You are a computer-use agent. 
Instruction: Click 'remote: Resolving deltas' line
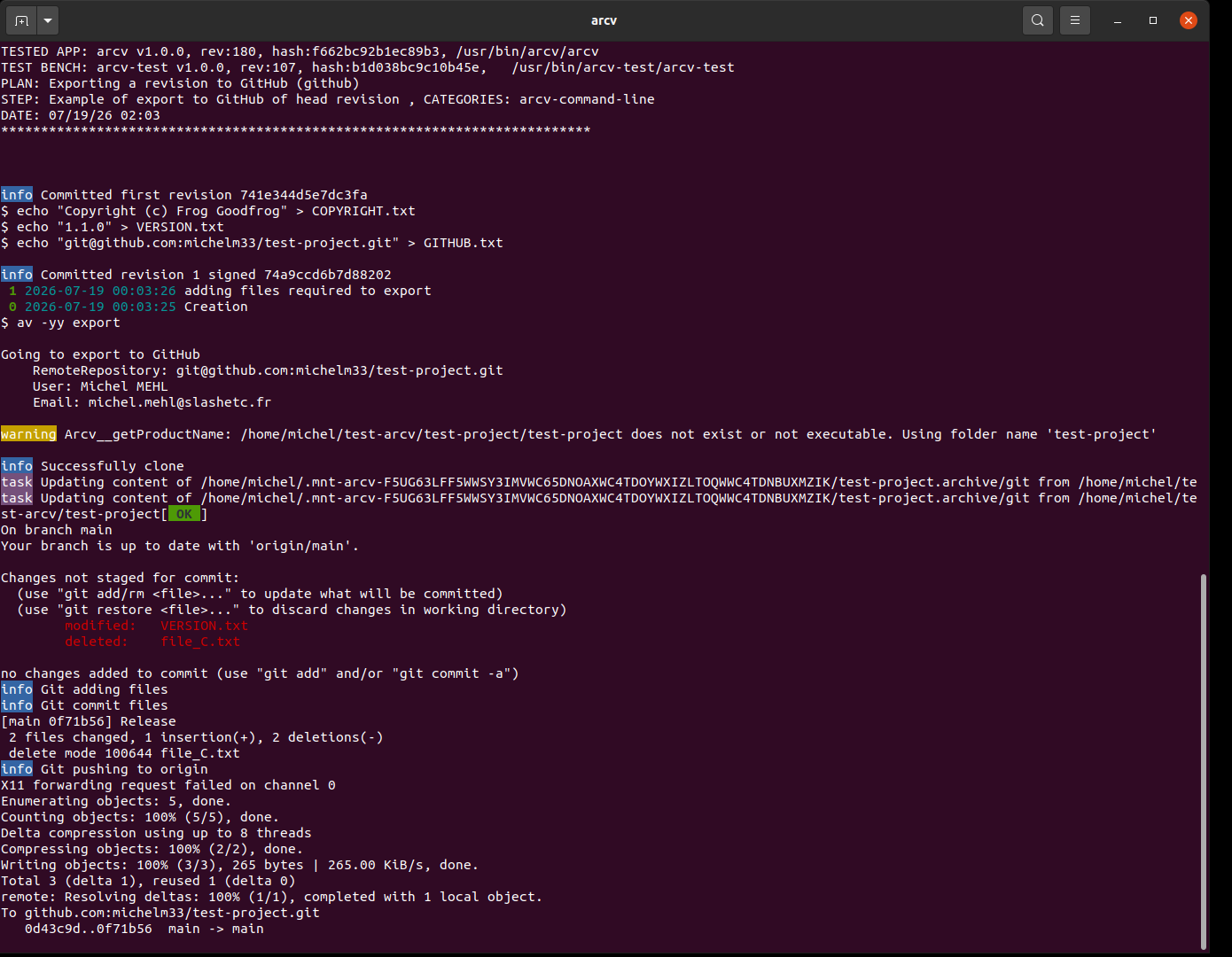pyautogui.click(x=271, y=897)
